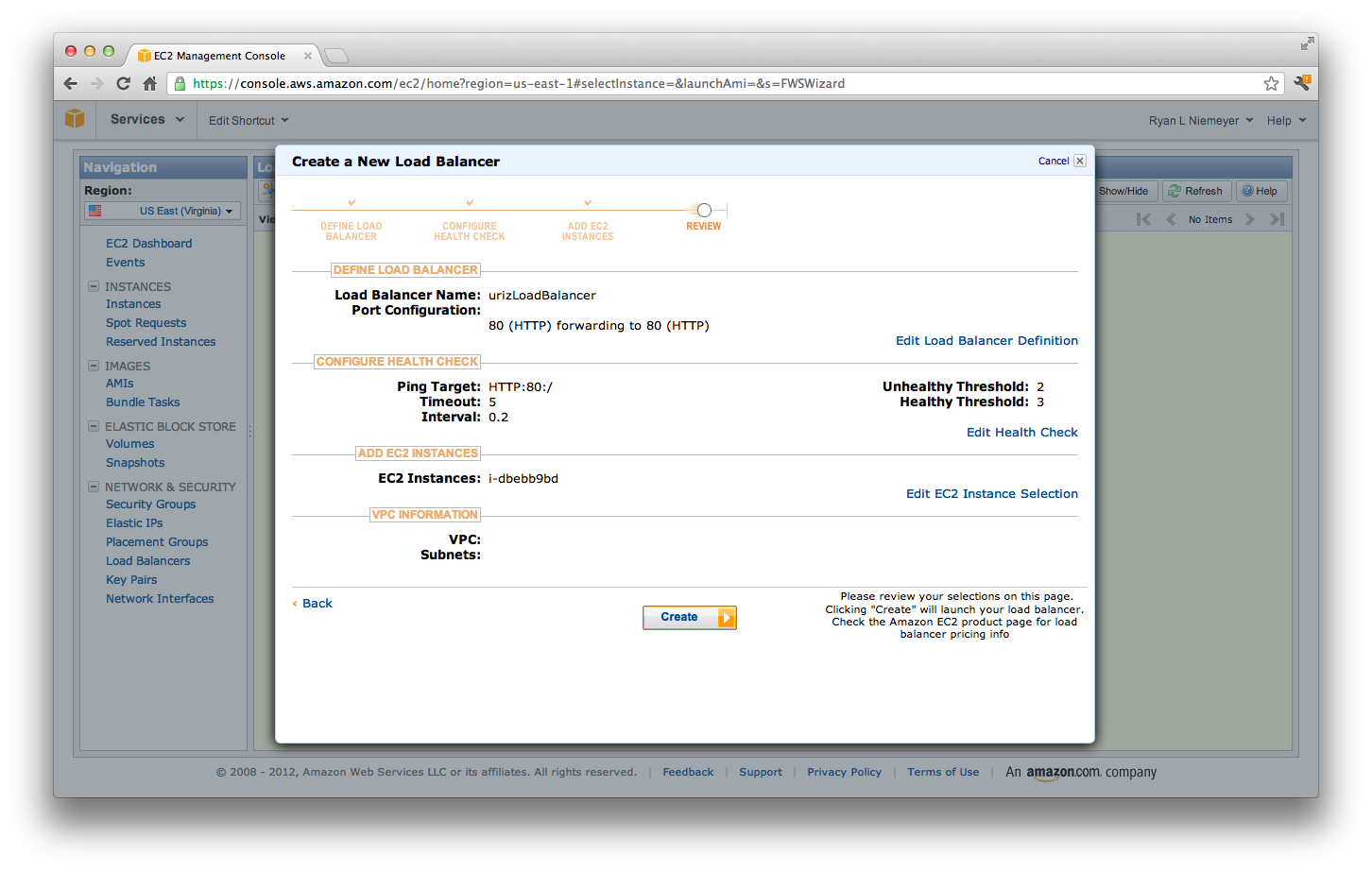
Task: Click the browser home icon
Action: (x=149, y=83)
